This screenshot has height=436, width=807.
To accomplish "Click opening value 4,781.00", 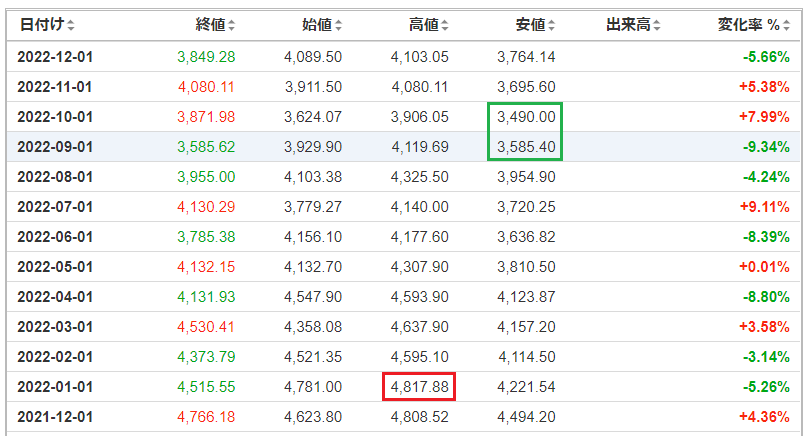I will coord(313,387).
